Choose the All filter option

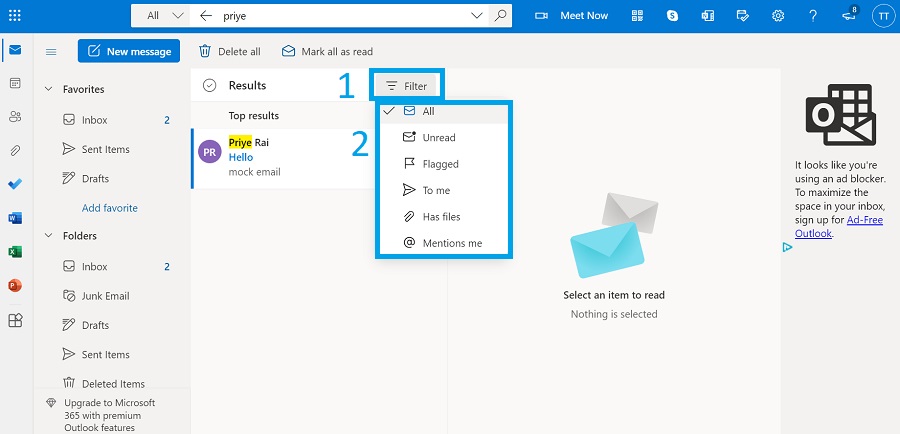444,111
